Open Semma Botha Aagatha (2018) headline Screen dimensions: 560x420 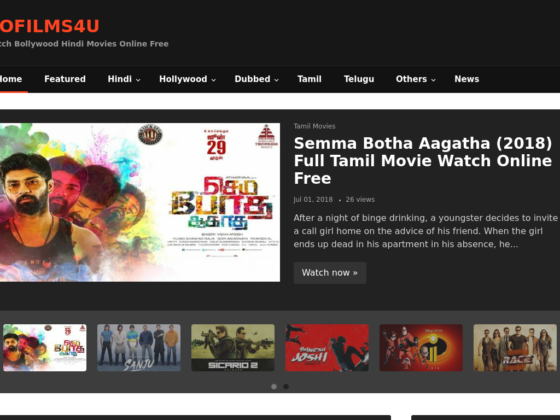423,161
